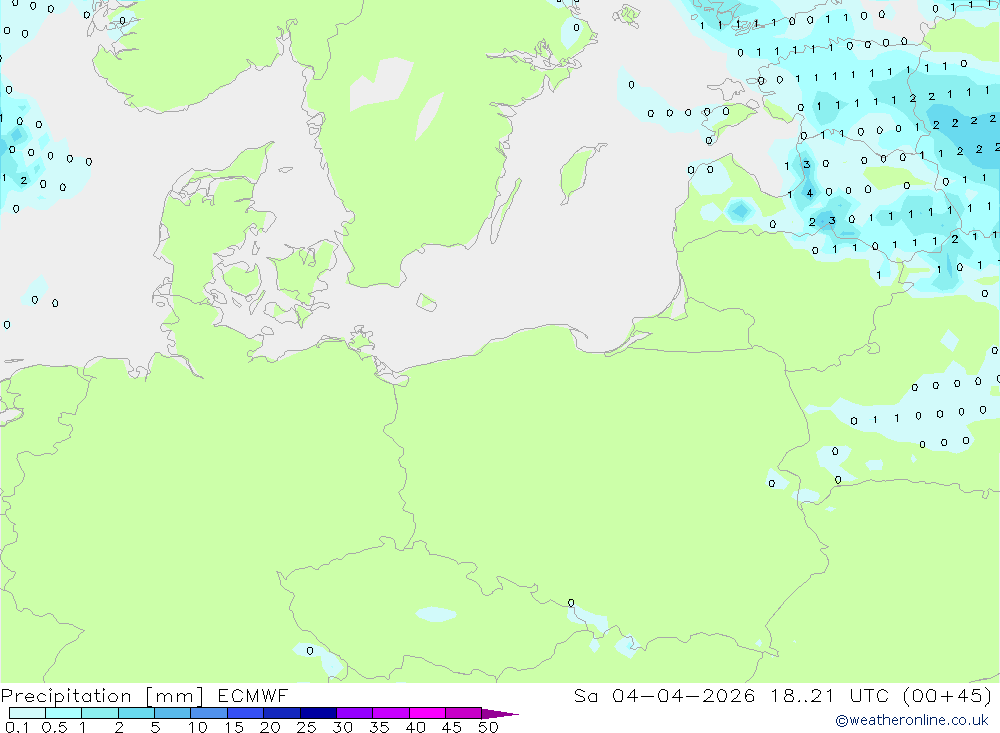Select the '18..21 UTC' time range text
This screenshot has width=1000, height=733.
point(829,695)
